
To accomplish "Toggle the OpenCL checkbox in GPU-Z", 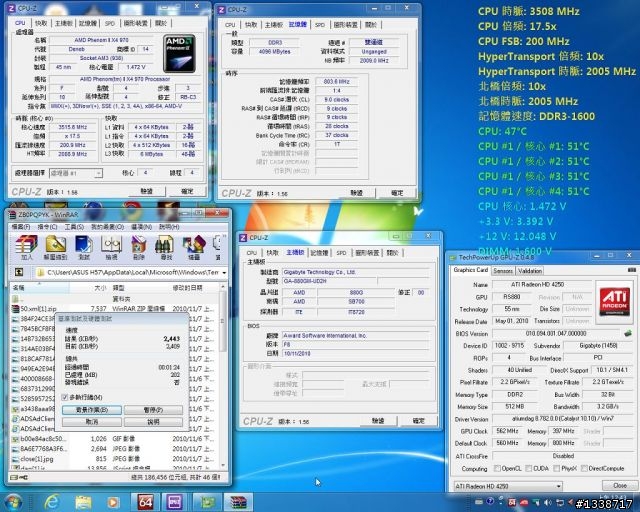I will (497, 468).
